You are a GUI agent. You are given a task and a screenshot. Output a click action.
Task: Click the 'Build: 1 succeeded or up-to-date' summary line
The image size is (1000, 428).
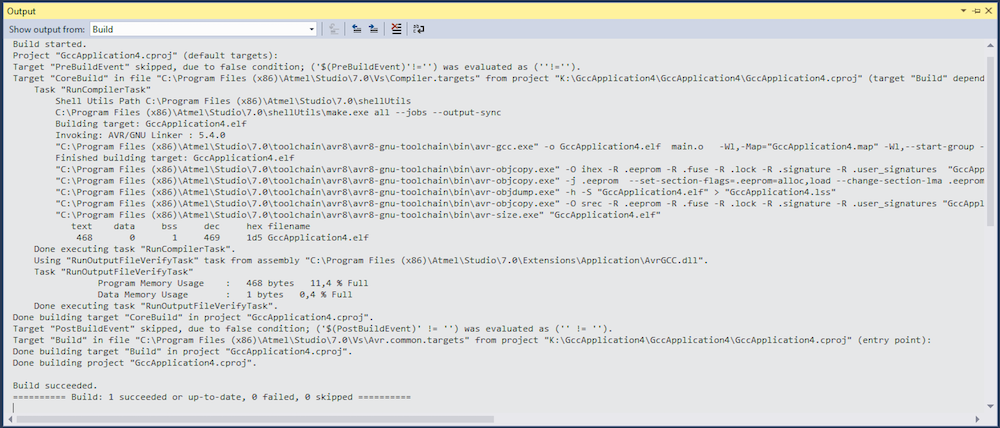tap(212, 397)
